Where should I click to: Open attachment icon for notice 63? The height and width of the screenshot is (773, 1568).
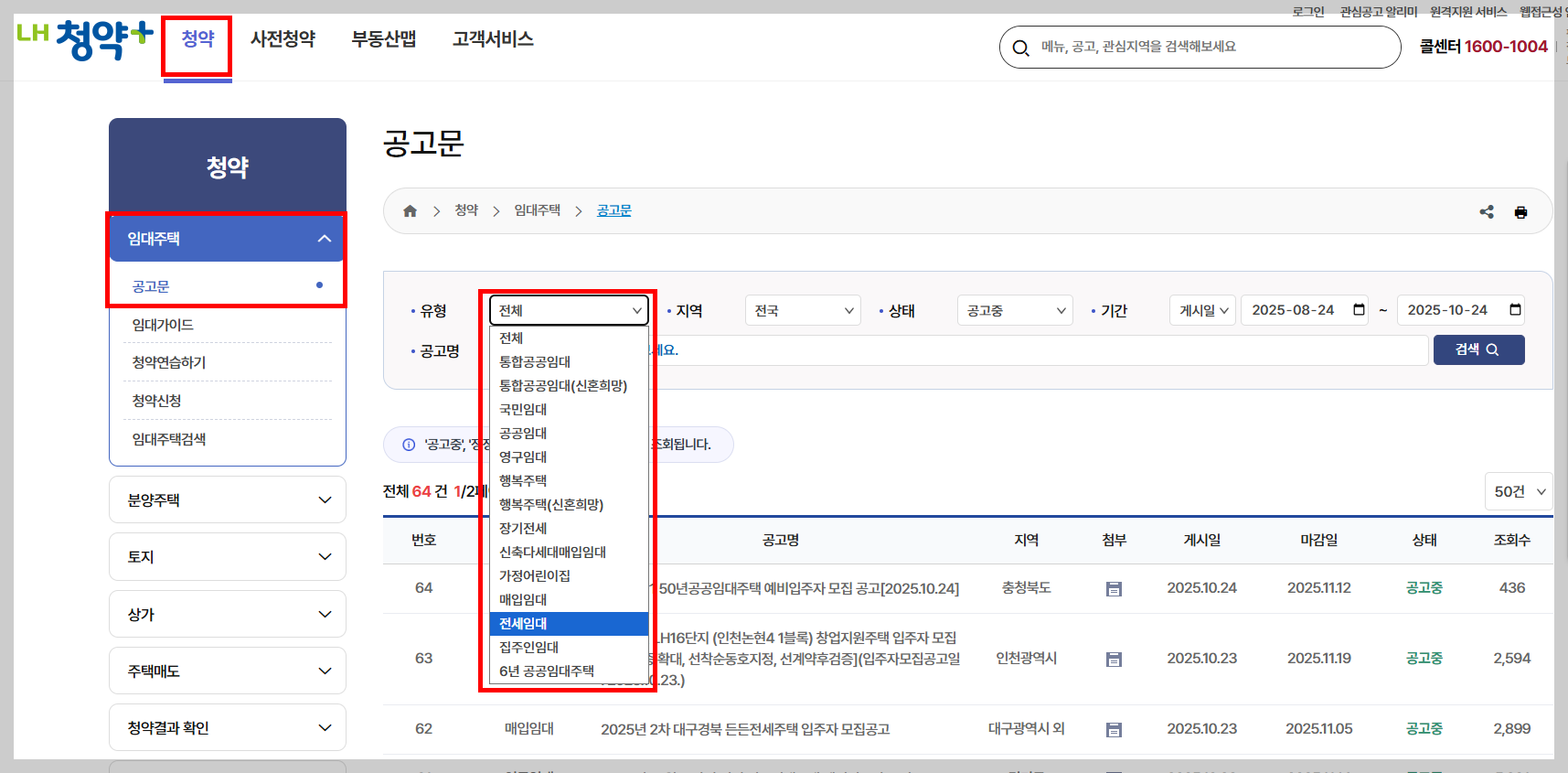(x=1114, y=660)
